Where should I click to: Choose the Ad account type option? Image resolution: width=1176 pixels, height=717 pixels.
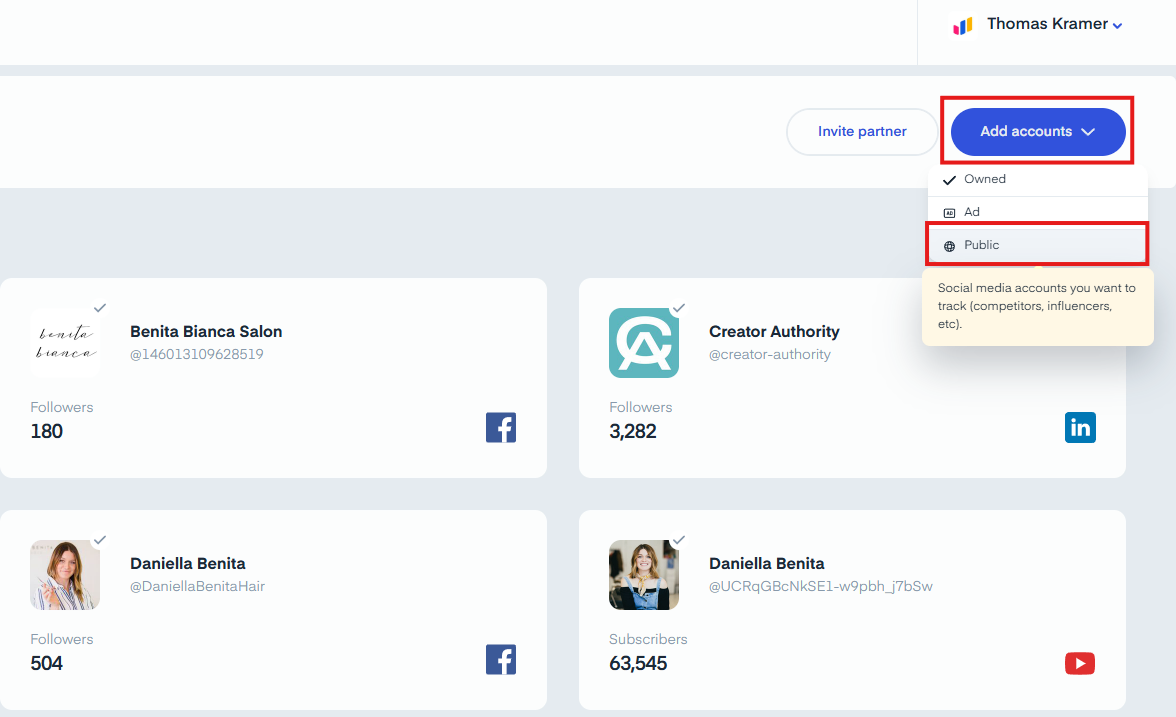1038,212
